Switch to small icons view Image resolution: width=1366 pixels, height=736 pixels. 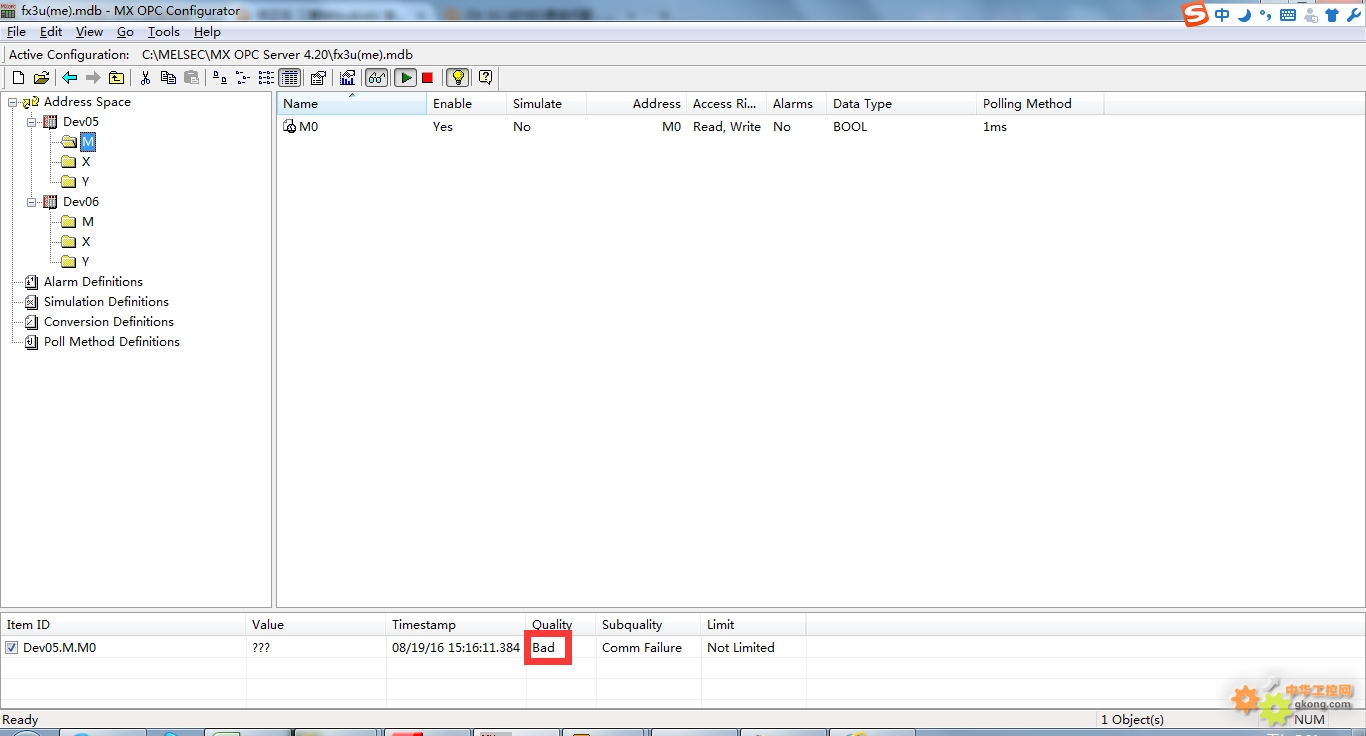pos(243,78)
